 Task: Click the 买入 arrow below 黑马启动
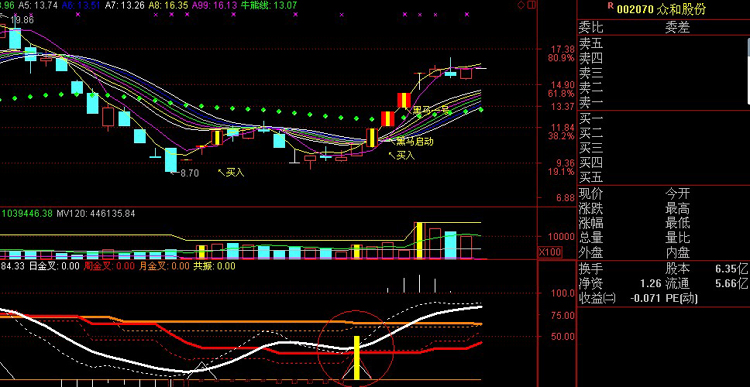(401, 155)
